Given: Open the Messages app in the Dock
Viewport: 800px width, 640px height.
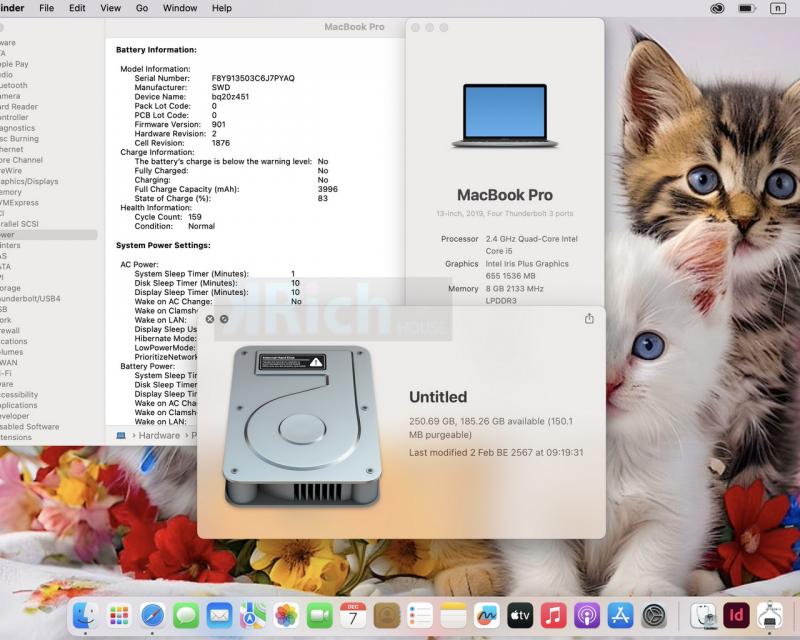Looking at the screenshot, I should [x=186, y=615].
